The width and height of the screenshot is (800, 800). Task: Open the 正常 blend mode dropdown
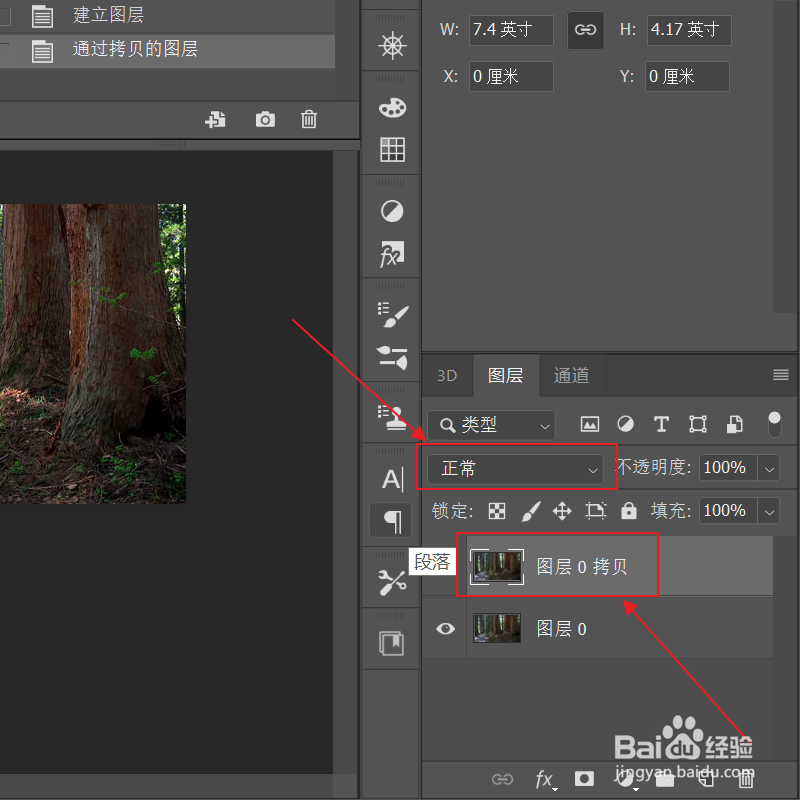[515, 468]
